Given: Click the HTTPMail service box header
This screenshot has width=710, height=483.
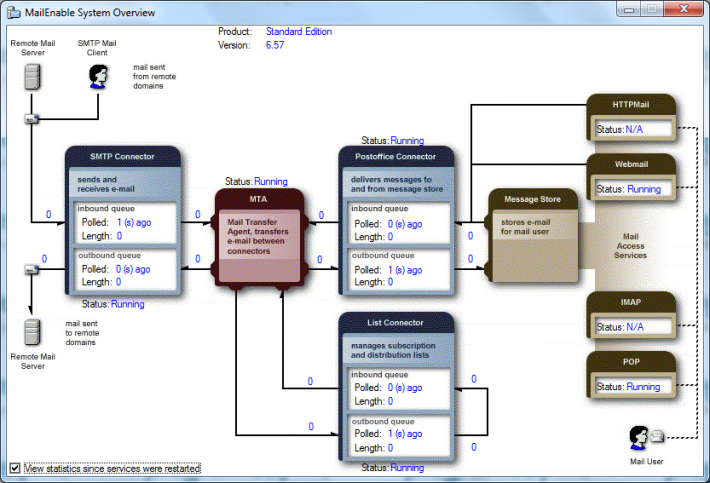Looking at the screenshot, I should coord(631,105).
